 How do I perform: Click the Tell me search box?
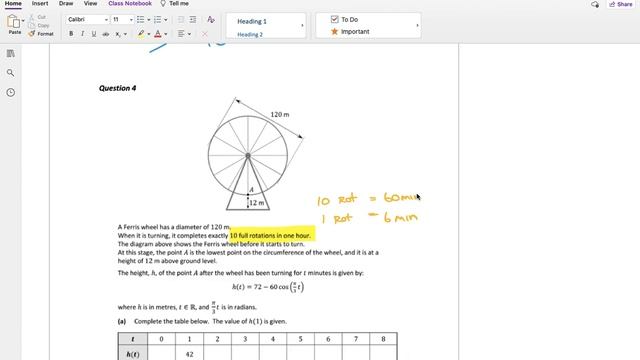click(175, 4)
